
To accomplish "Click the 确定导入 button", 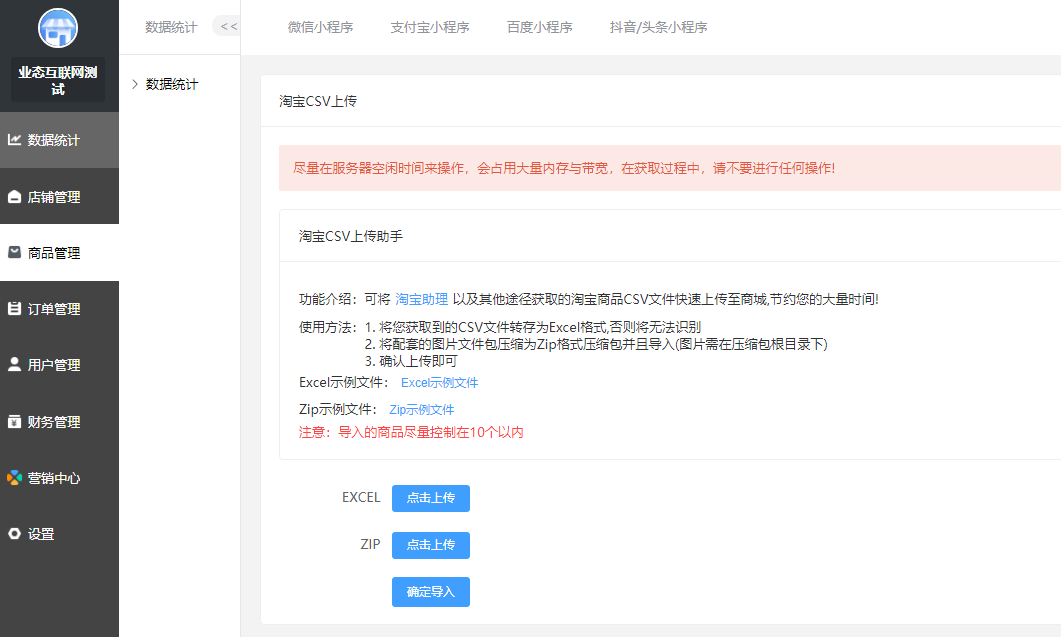I will click(431, 592).
